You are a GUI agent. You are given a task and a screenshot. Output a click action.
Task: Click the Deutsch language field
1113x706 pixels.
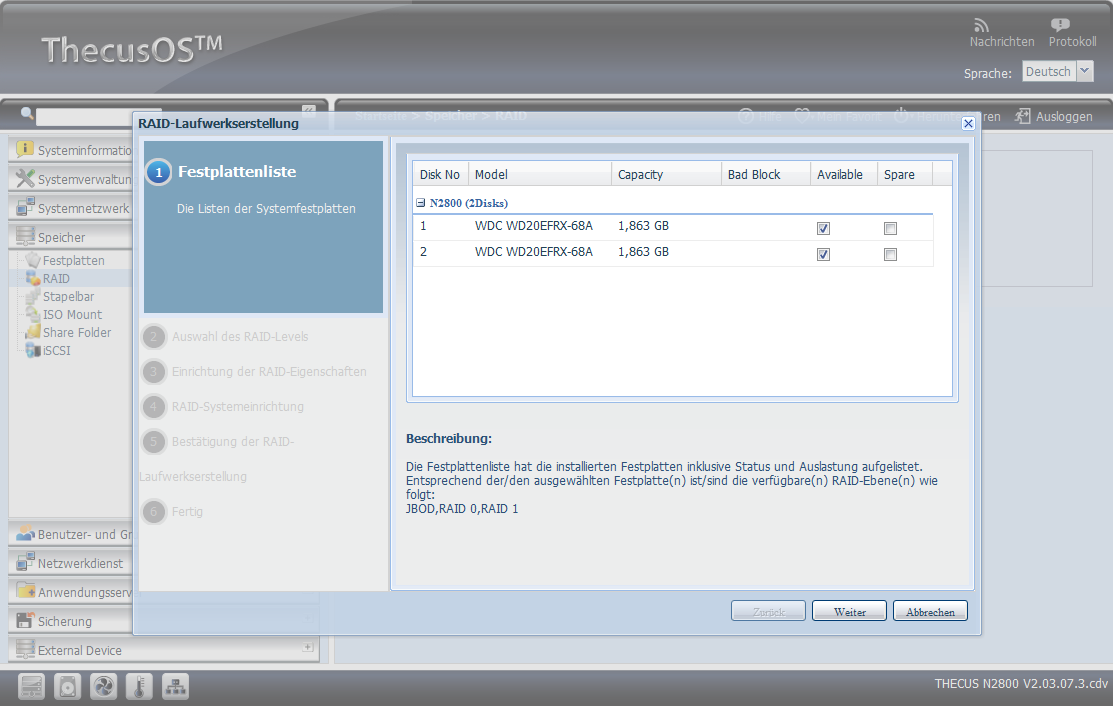[x=1048, y=71]
